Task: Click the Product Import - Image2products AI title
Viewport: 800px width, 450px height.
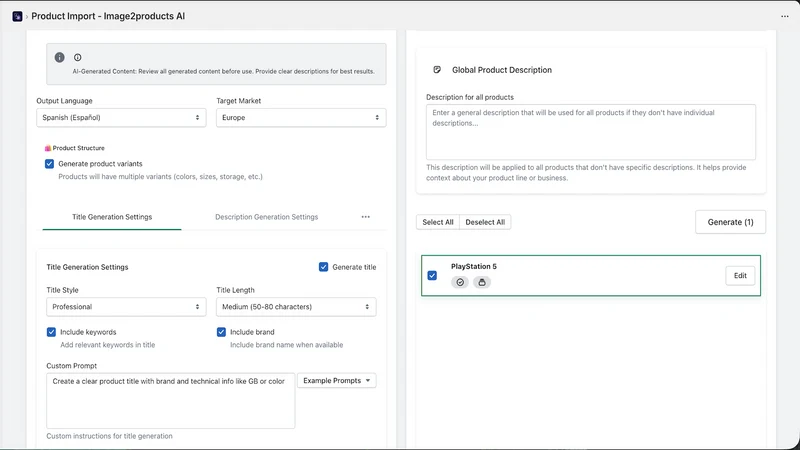Action: 108,16
